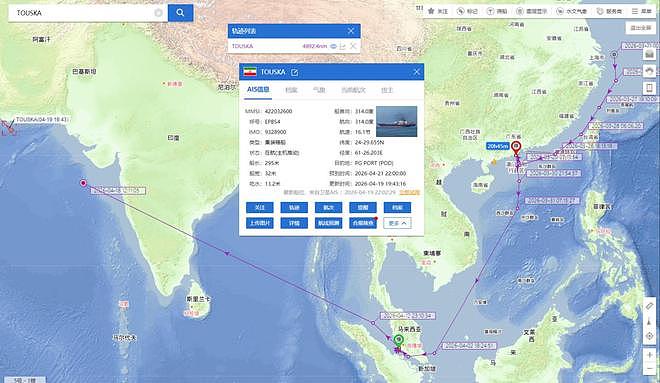Switch to the AIS信息 tab

pyautogui.click(x=258, y=90)
